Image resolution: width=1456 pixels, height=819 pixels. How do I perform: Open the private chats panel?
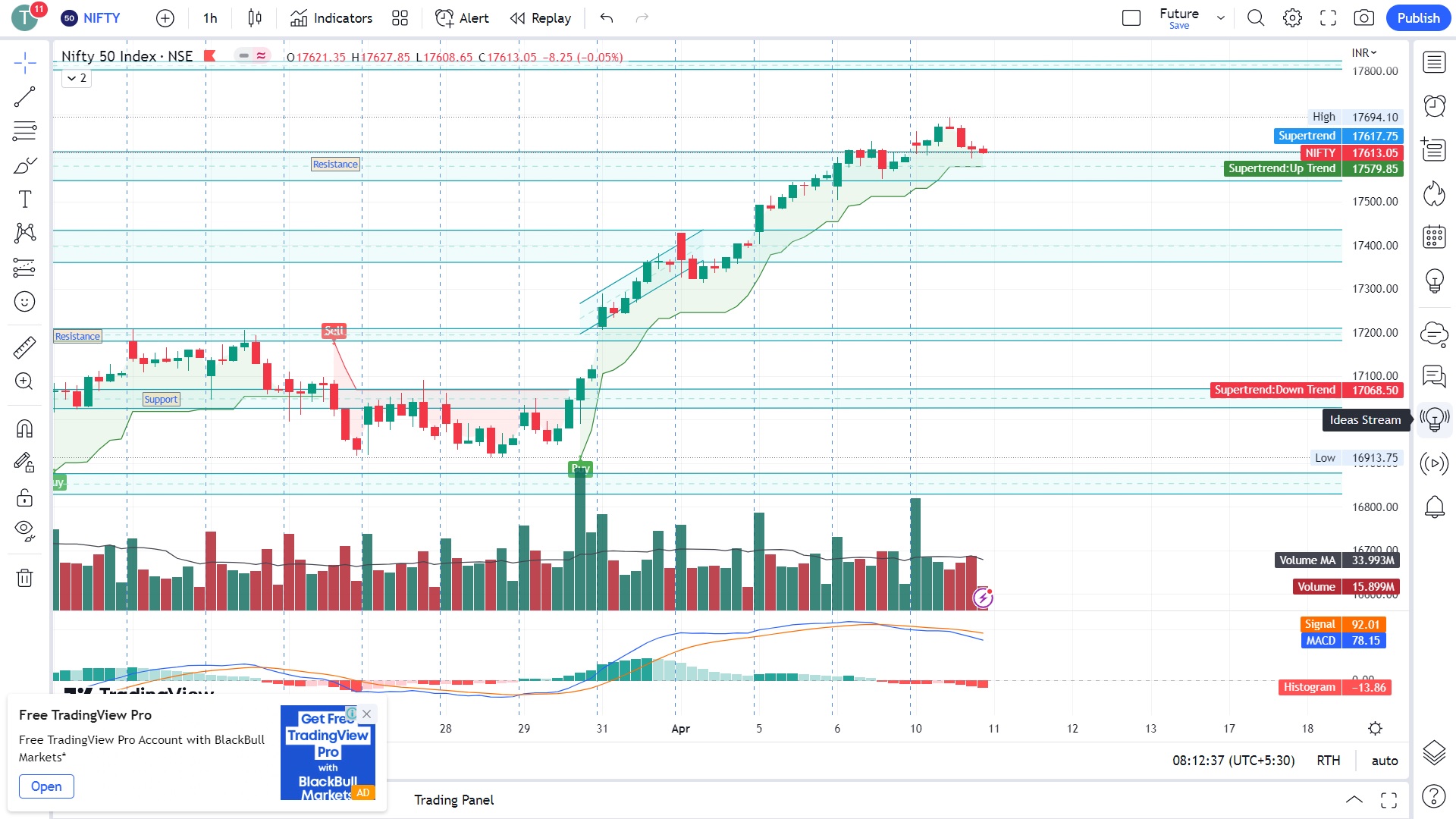tap(1434, 376)
